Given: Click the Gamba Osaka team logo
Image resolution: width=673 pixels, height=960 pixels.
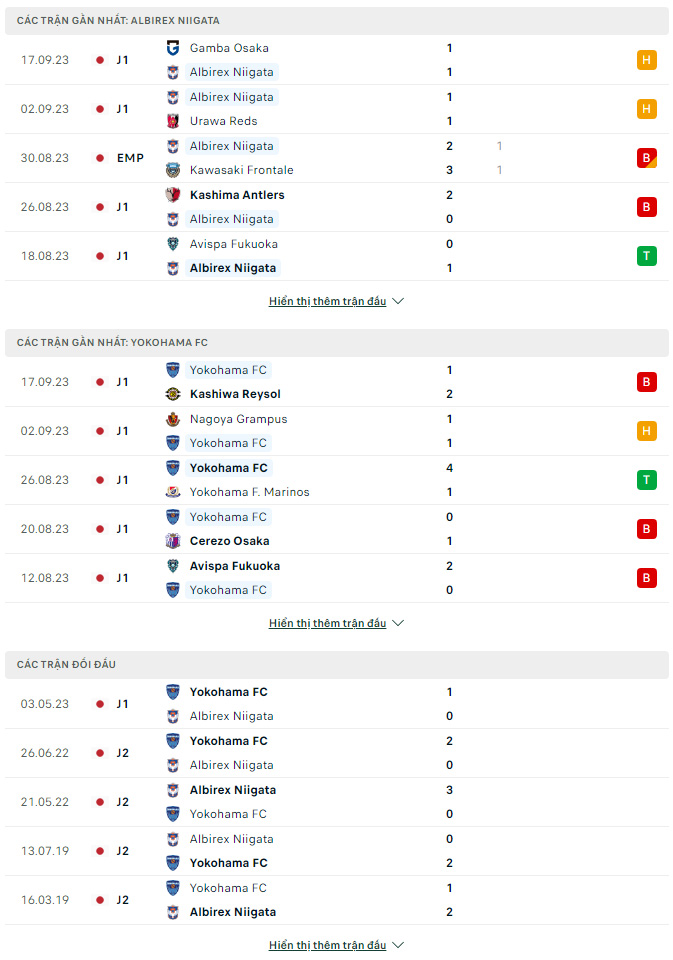Looking at the screenshot, I should 173,48.
